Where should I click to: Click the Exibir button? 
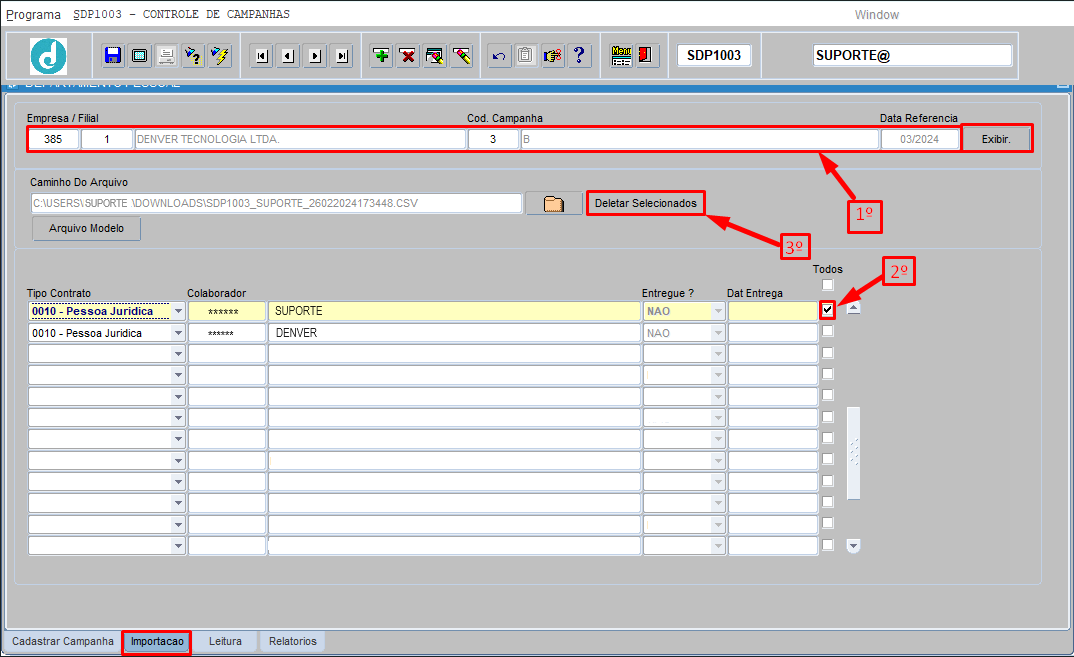point(996,139)
